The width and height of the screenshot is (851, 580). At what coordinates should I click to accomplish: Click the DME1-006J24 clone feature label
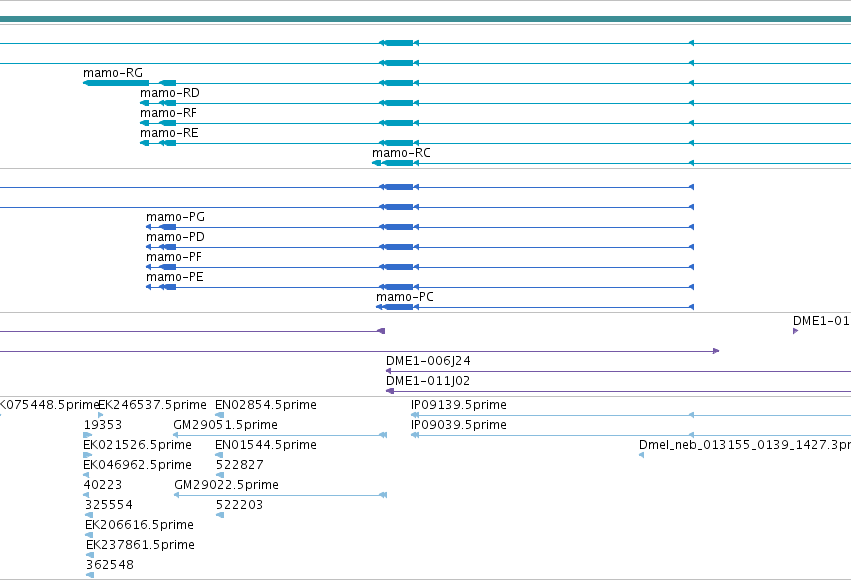pyautogui.click(x=428, y=361)
